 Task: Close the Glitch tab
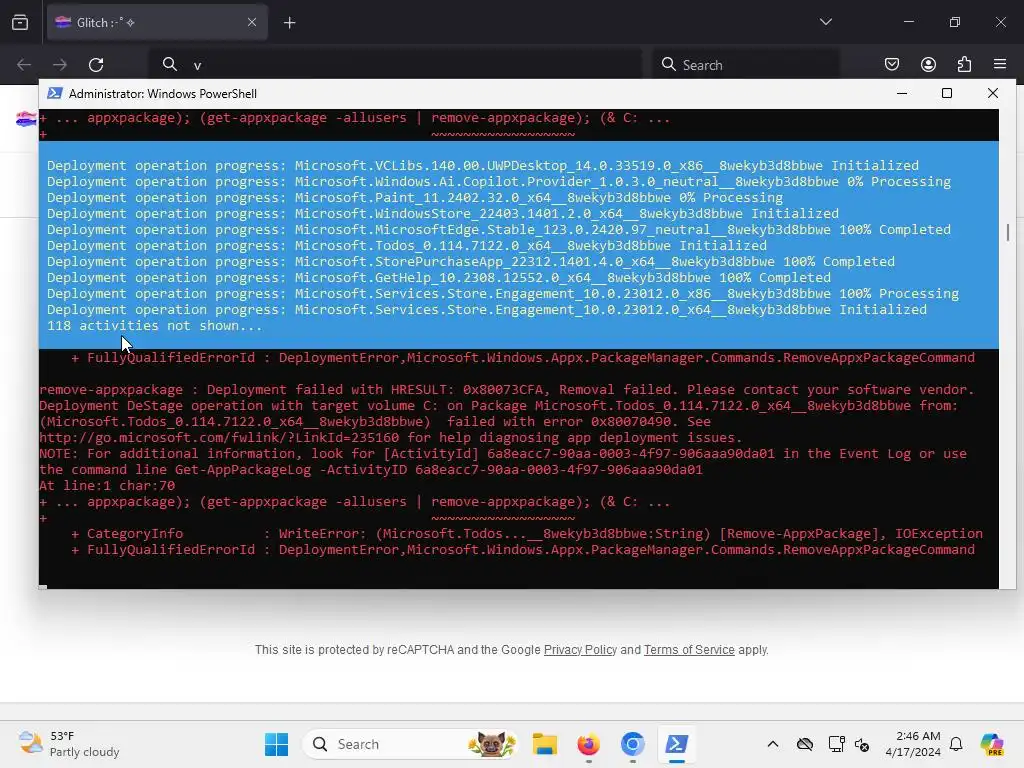[252, 23]
